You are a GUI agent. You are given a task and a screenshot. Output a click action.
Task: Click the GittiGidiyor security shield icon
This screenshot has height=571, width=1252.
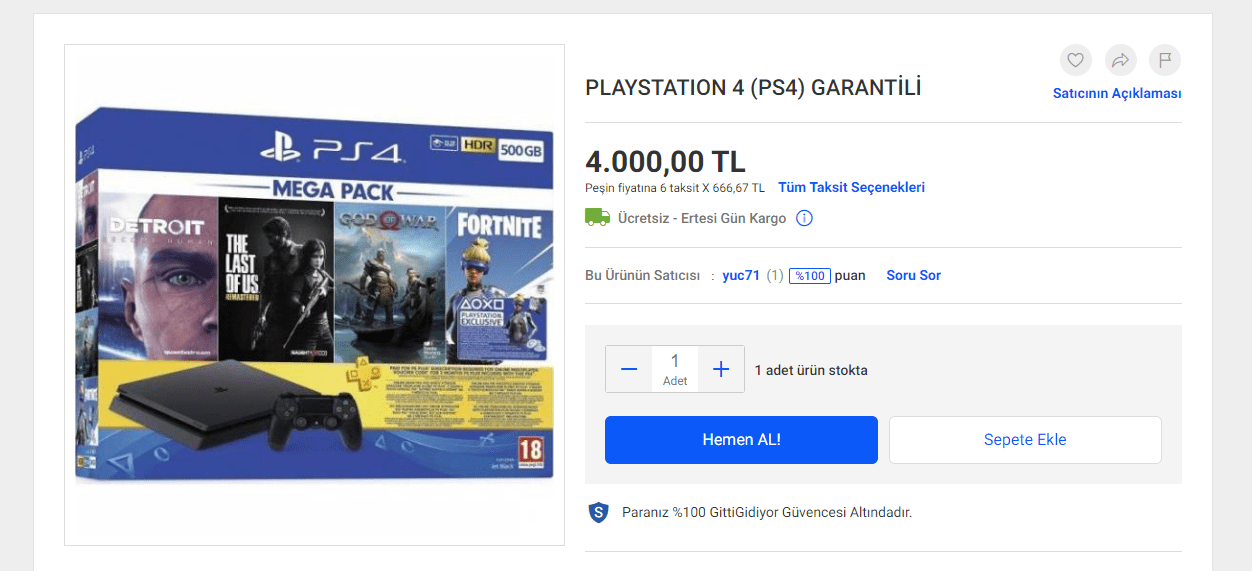click(598, 512)
